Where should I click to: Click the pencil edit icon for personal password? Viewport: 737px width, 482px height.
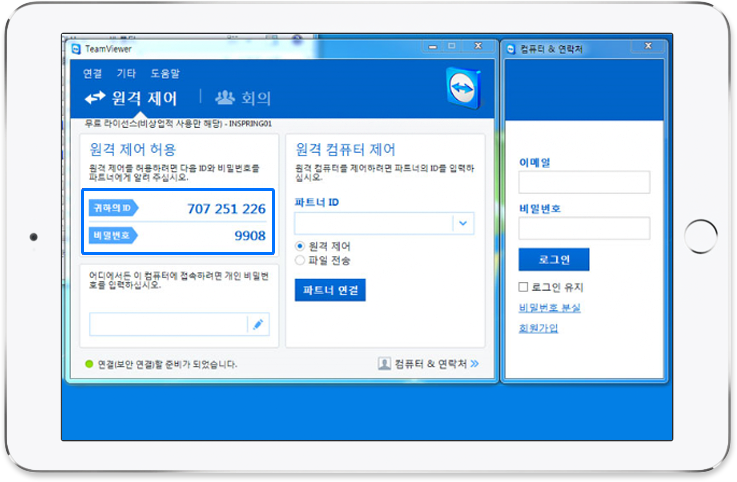point(258,324)
